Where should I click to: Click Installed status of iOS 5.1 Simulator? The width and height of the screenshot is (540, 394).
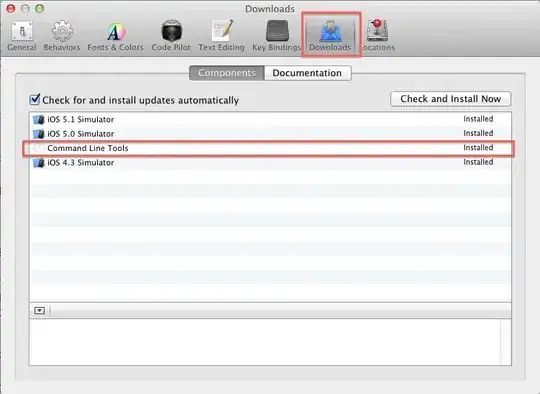[478, 119]
